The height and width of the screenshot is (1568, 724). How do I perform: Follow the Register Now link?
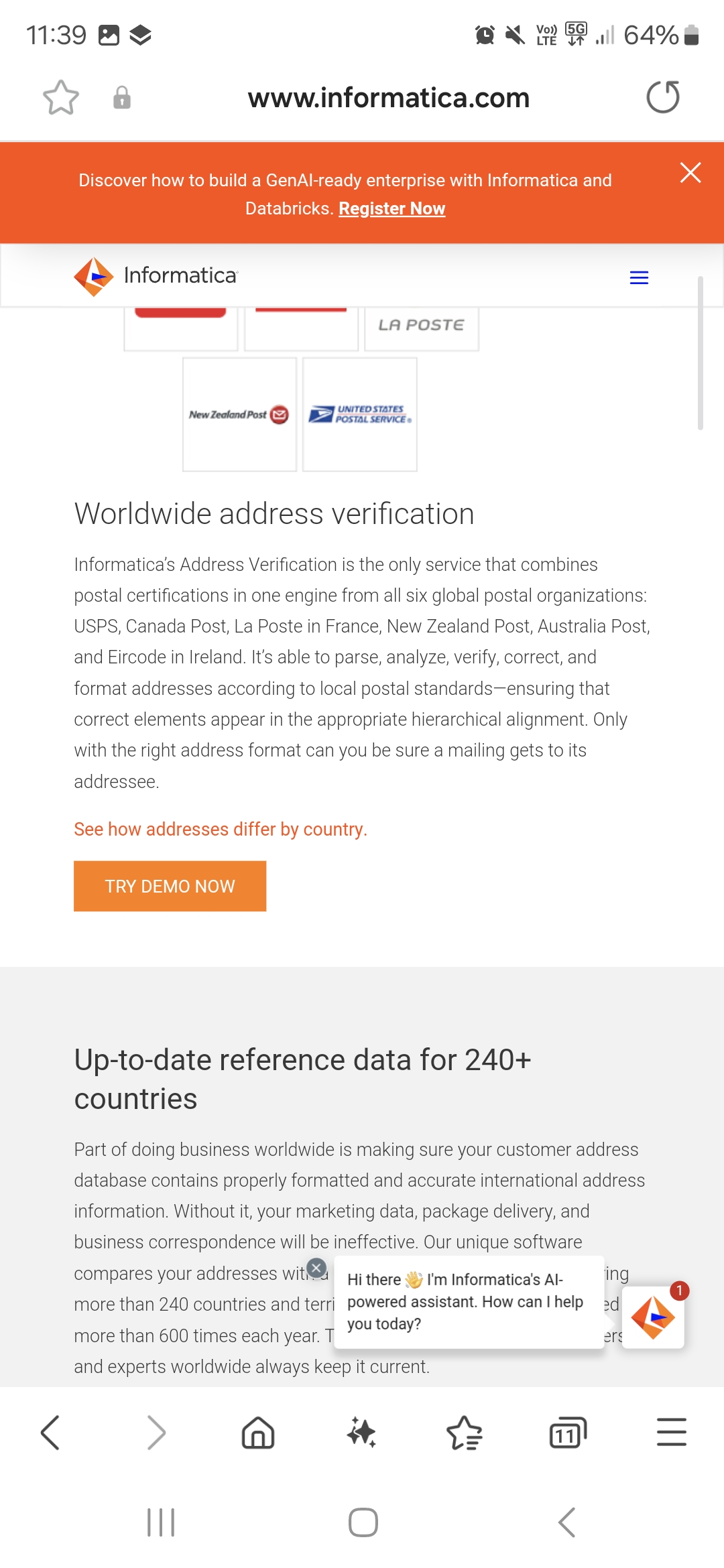click(391, 208)
